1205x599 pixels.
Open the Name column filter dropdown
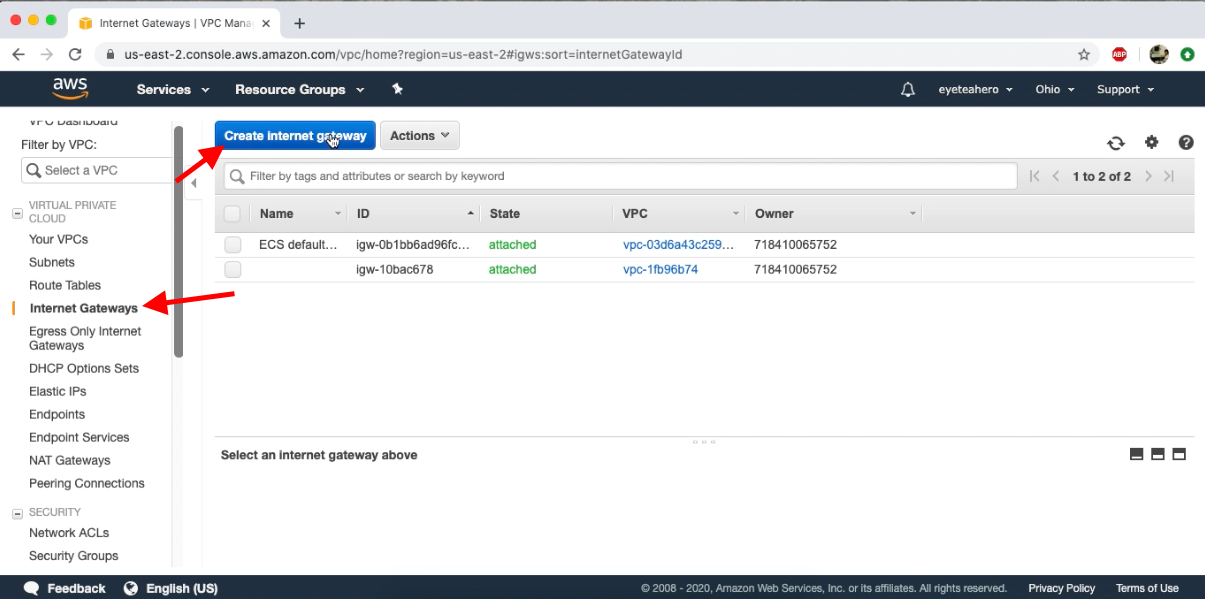(338, 214)
